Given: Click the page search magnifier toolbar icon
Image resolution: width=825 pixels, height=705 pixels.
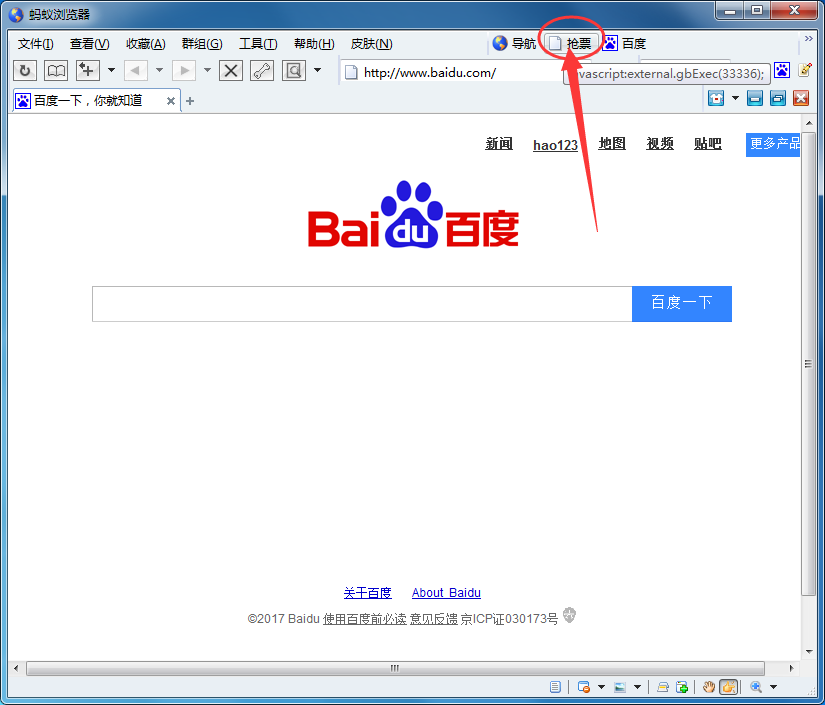Looking at the screenshot, I should pos(294,70).
